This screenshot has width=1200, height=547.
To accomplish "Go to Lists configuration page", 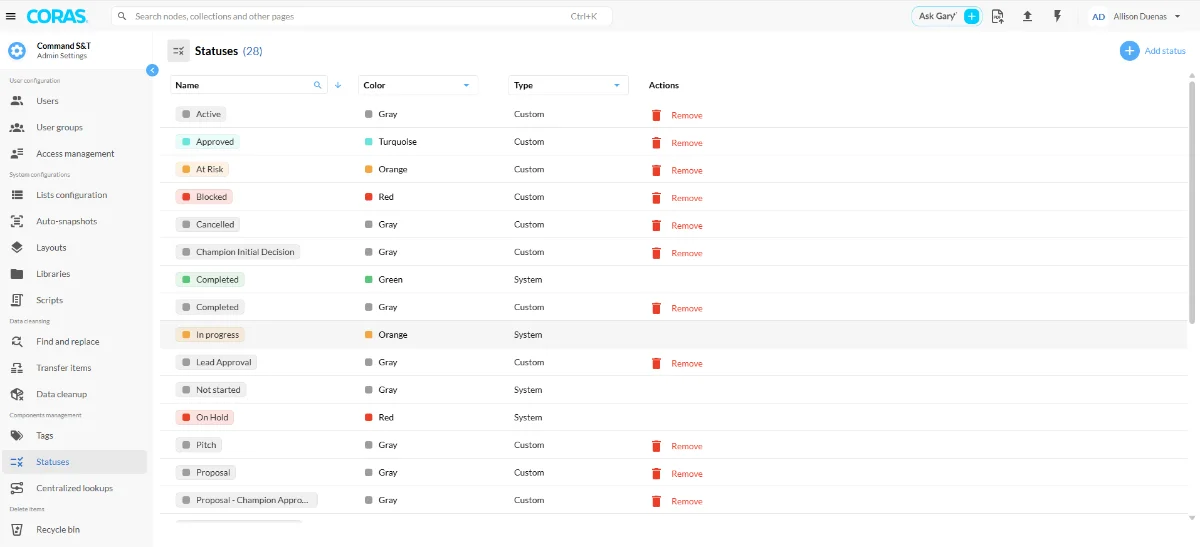I will [71, 195].
